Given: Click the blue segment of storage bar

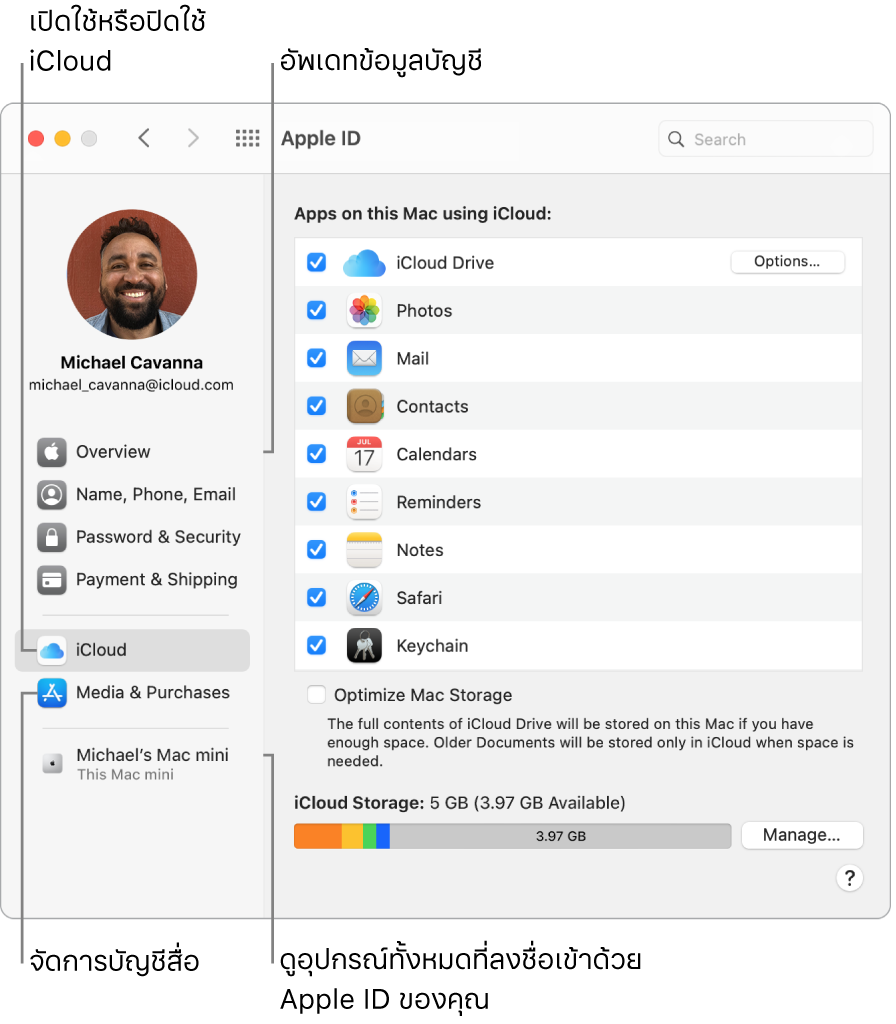Looking at the screenshot, I should pos(383,836).
